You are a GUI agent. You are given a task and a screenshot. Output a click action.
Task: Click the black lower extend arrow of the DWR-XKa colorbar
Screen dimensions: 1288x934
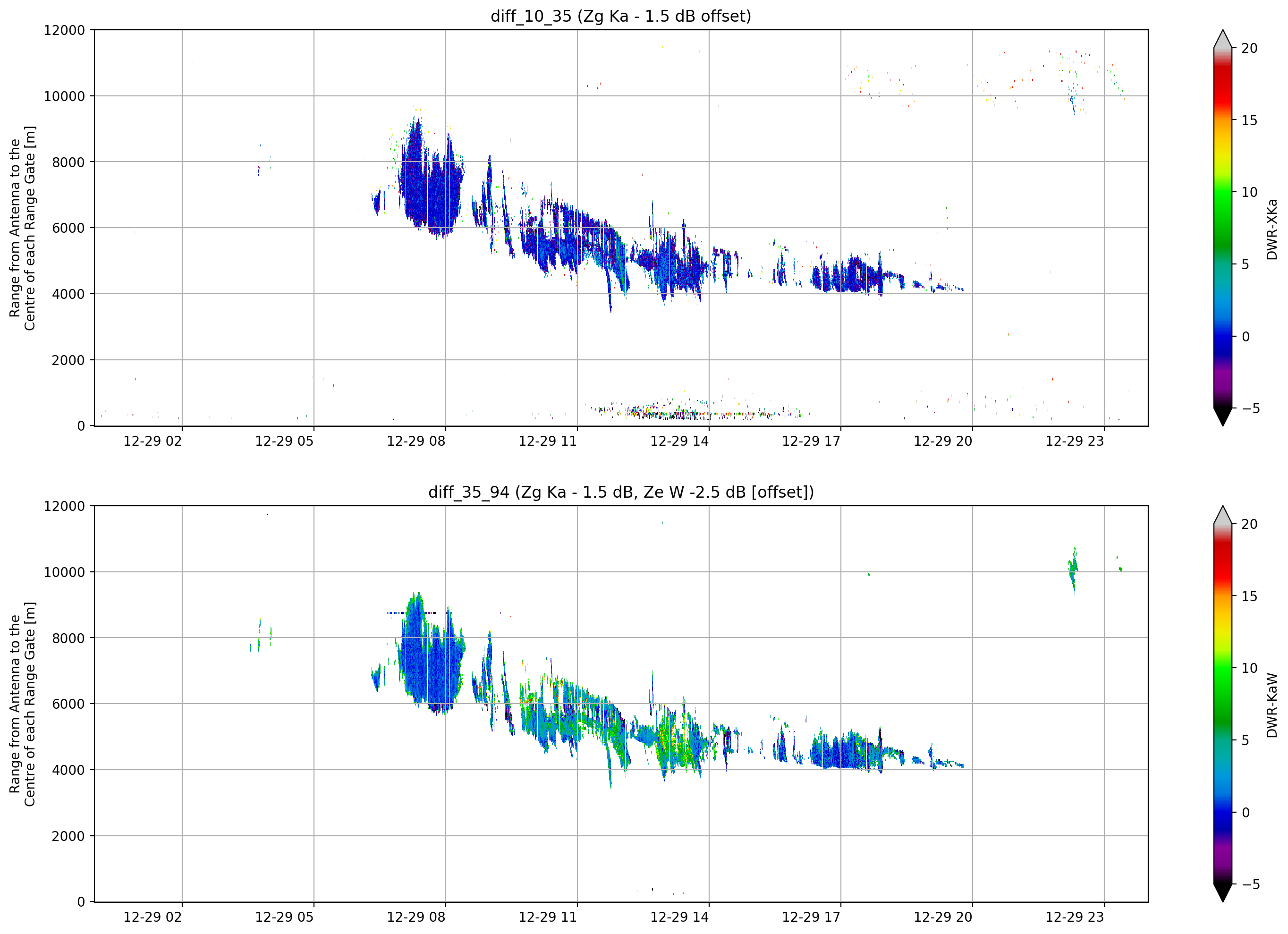tap(1222, 416)
